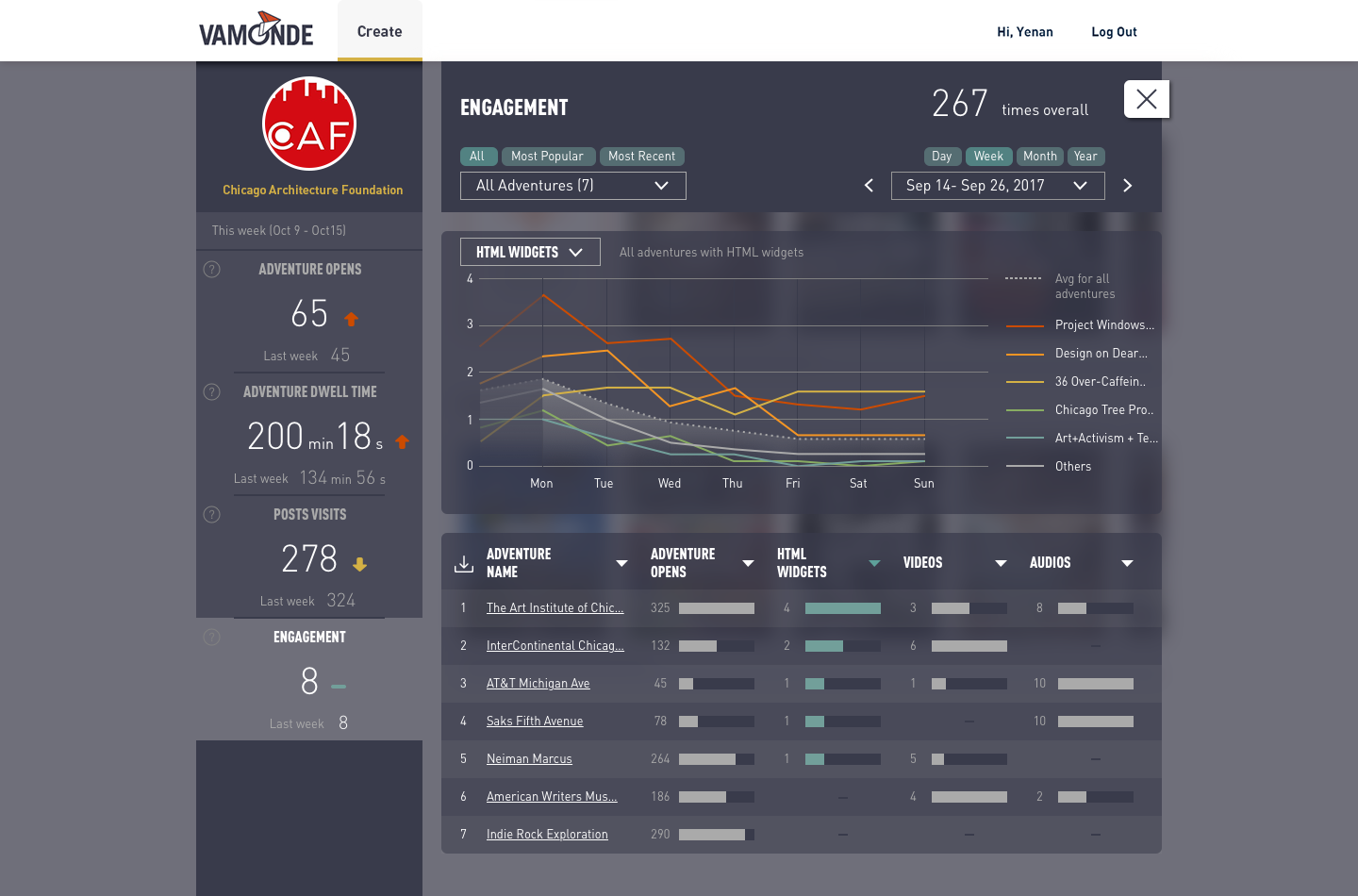Open Chicago Architecture Foundation link
Image resolution: width=1358 pixels, height=896 pixels.
coord(312,190)
